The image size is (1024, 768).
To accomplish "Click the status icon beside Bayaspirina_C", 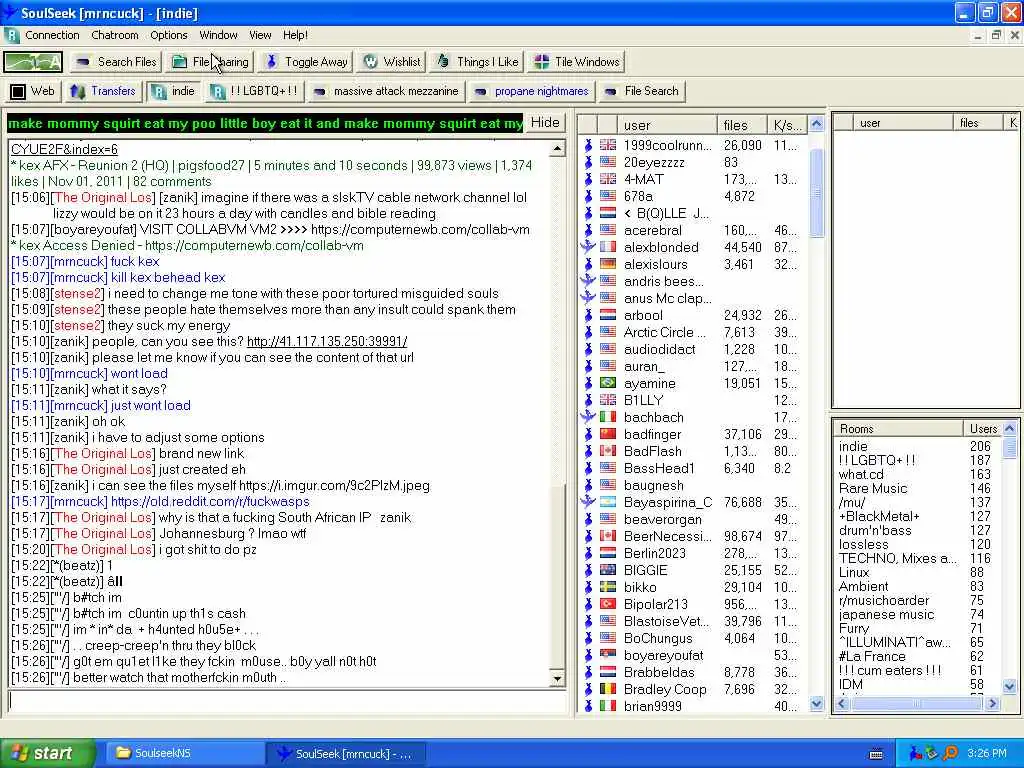I will pos(588,502).
